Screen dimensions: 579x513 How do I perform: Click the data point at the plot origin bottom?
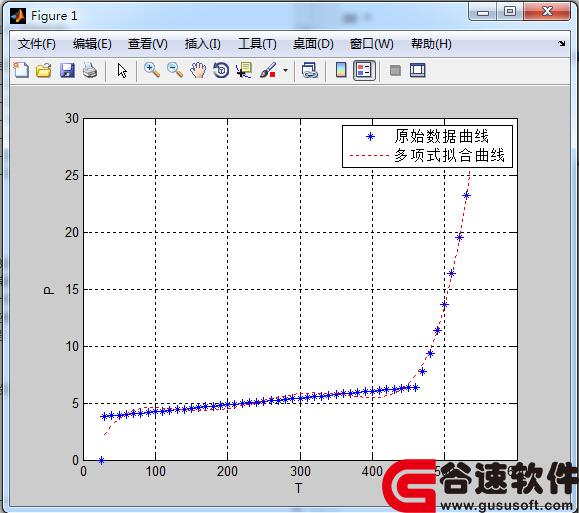(x=101, y=460)
